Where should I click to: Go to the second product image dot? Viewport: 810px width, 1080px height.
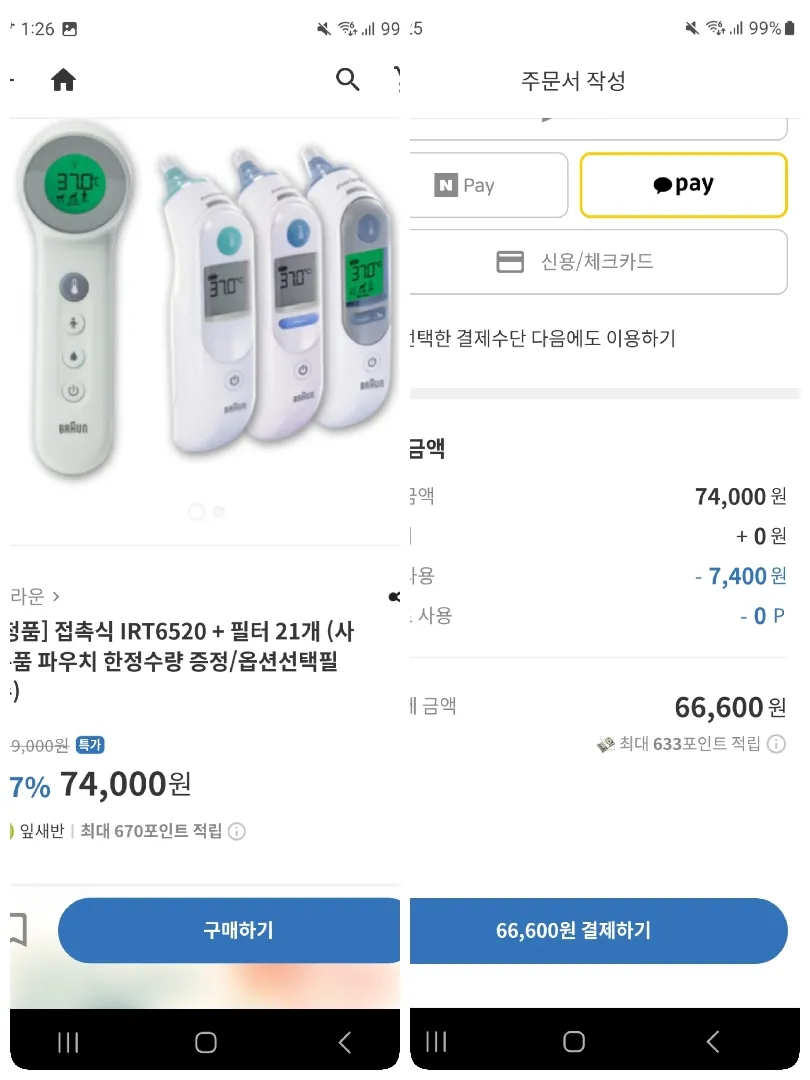(x=219, y=512)
